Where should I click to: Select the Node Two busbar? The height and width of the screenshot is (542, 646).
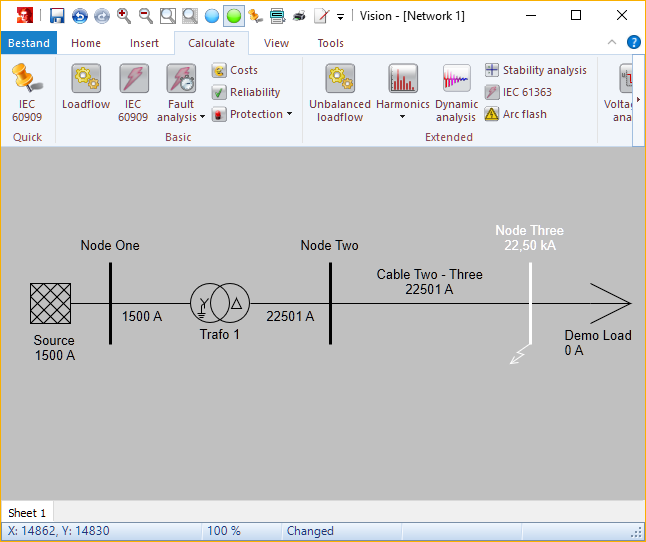330,304
